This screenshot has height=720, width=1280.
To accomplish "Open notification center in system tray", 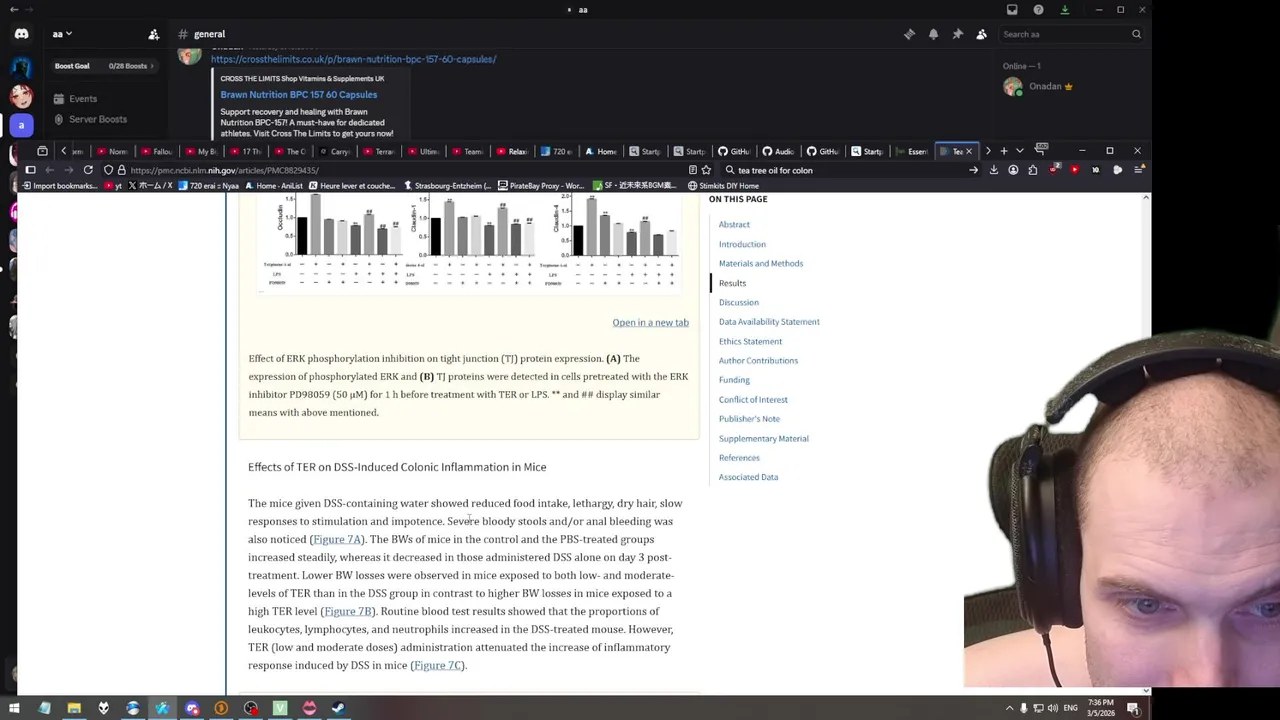I will click(1133, 708).
